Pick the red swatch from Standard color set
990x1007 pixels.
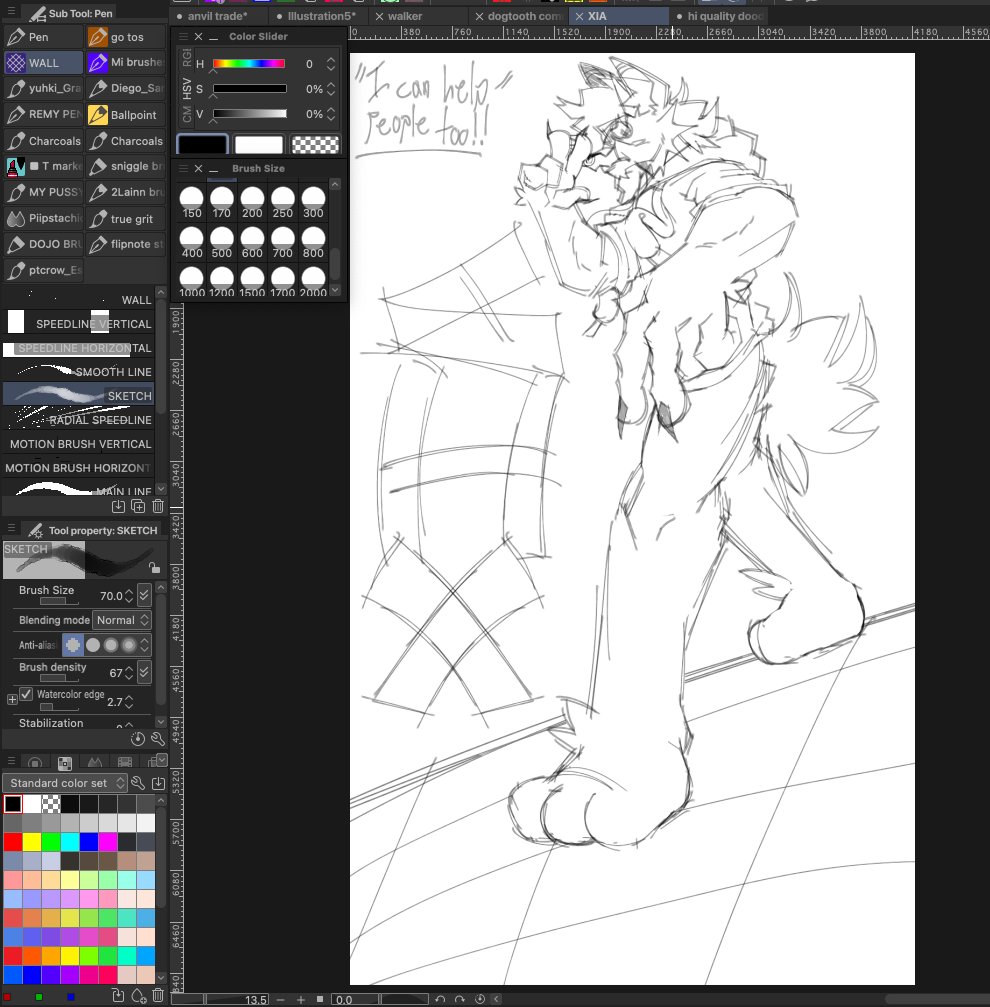pos(11,842)
